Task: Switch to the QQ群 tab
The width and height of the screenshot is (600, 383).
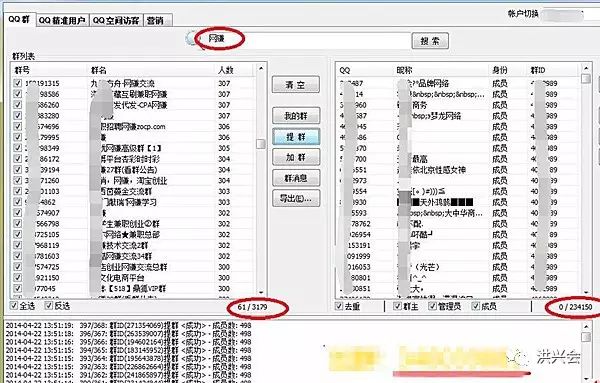Action: [x=20, y=19]
